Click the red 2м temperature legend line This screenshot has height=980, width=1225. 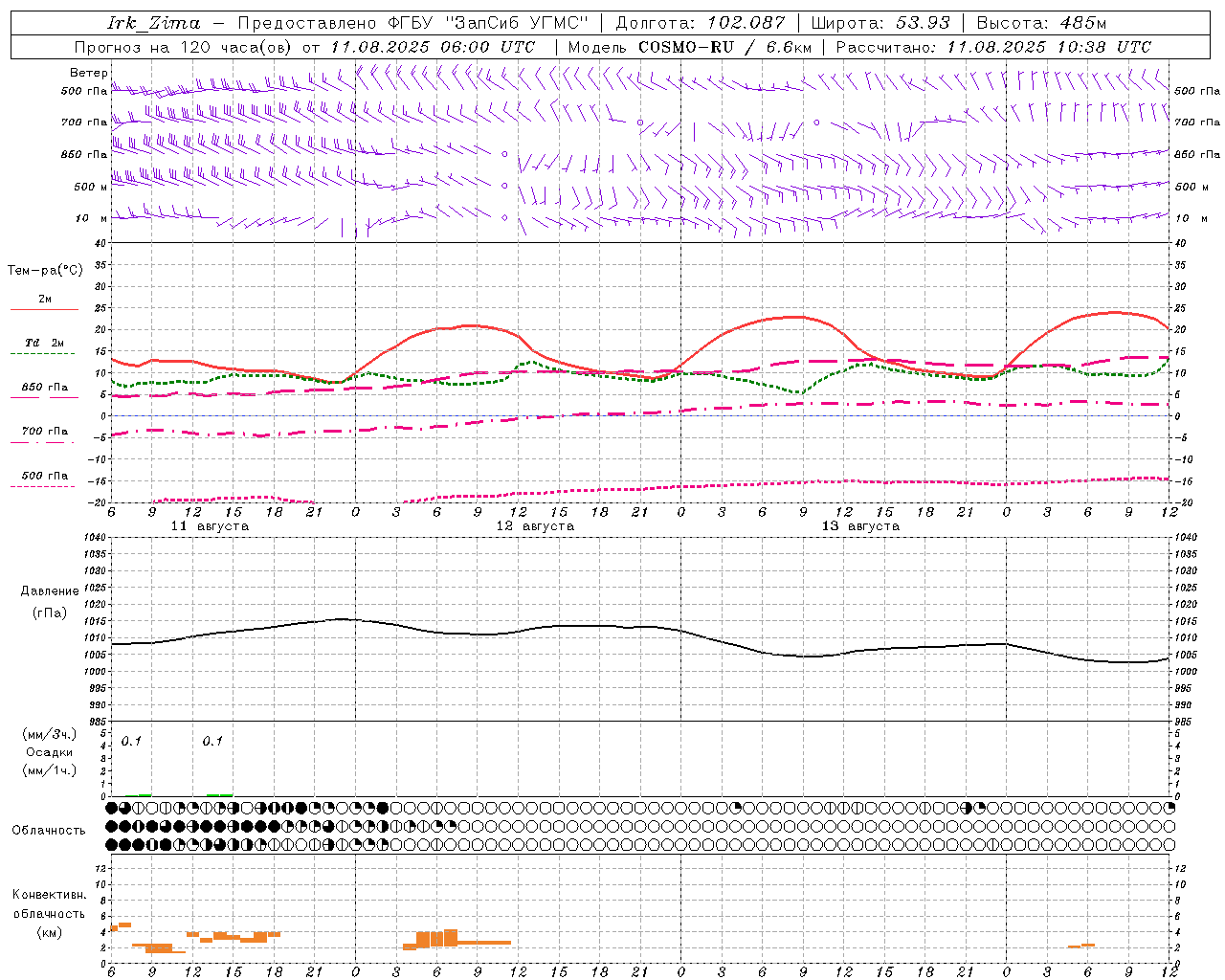[x=44, y=309]
